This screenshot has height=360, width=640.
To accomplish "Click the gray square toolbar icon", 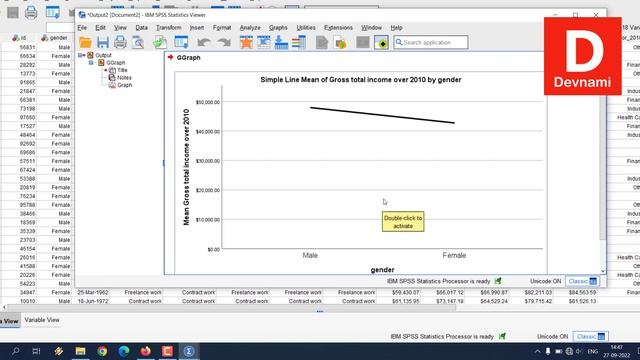I will [362, 42].
